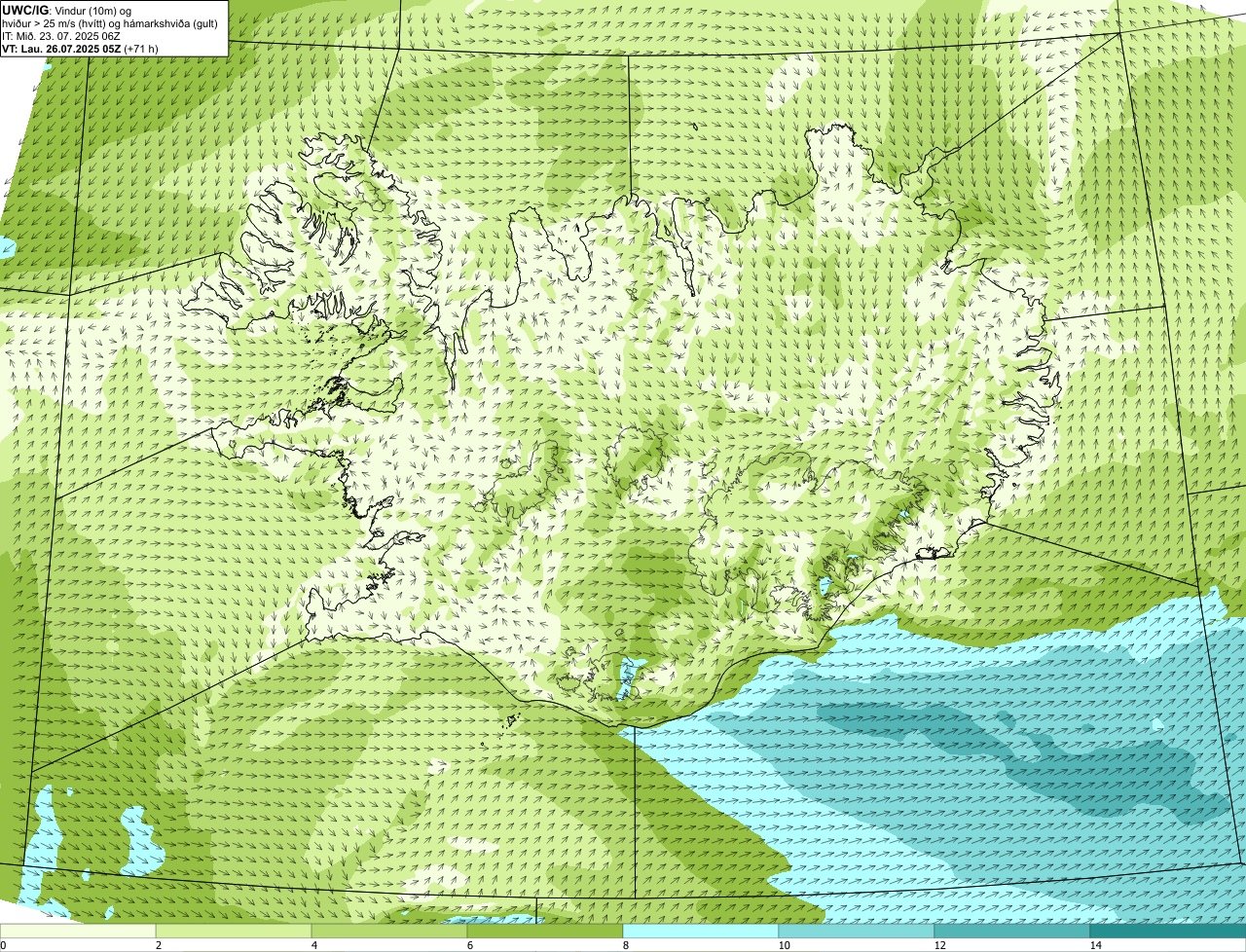Click the 'UWC/IG: Vindur (10m) og' title line
1246x952 pixels.
[x=66, y=10]
